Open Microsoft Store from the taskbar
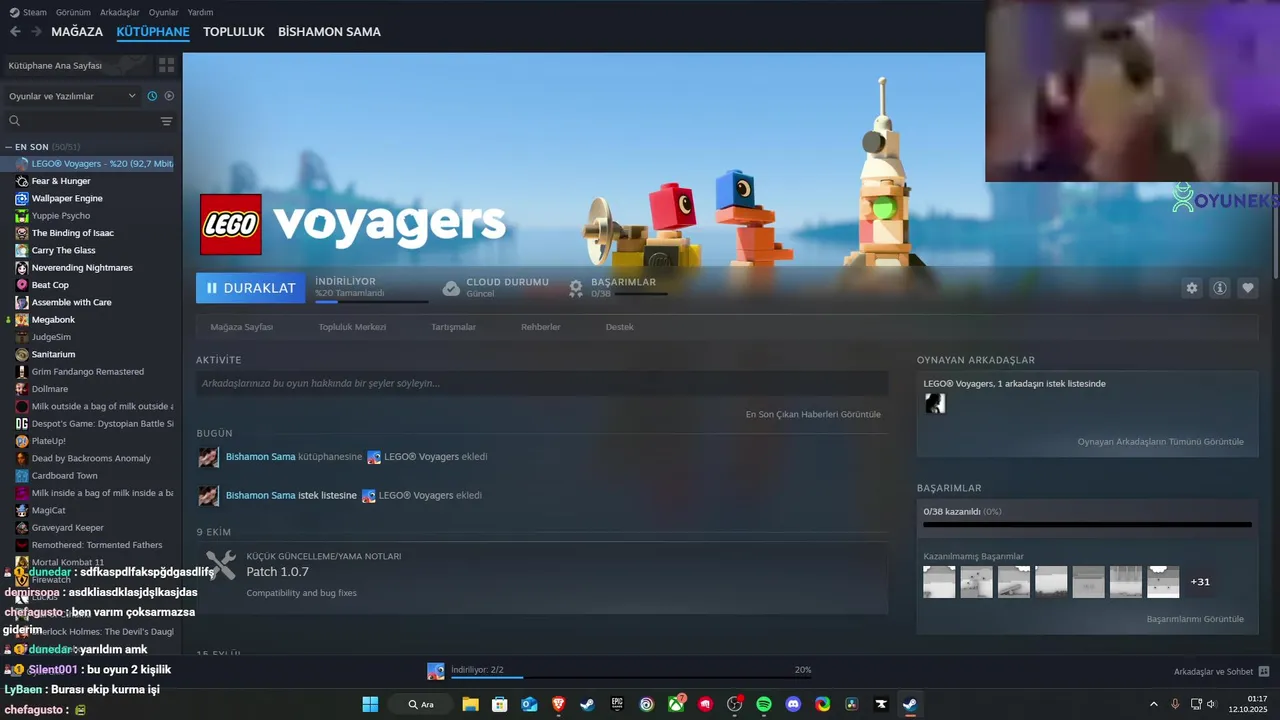 point(499,704)
